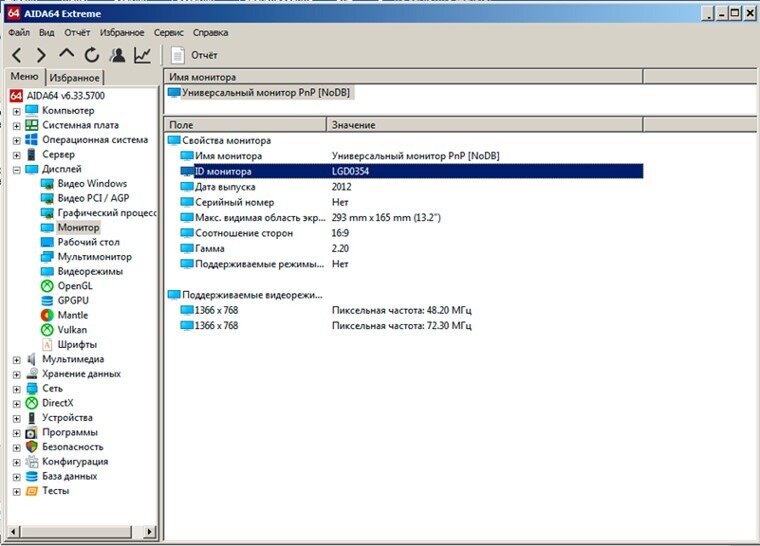Expand the Устройства tree node

click(x=16, y=418)
